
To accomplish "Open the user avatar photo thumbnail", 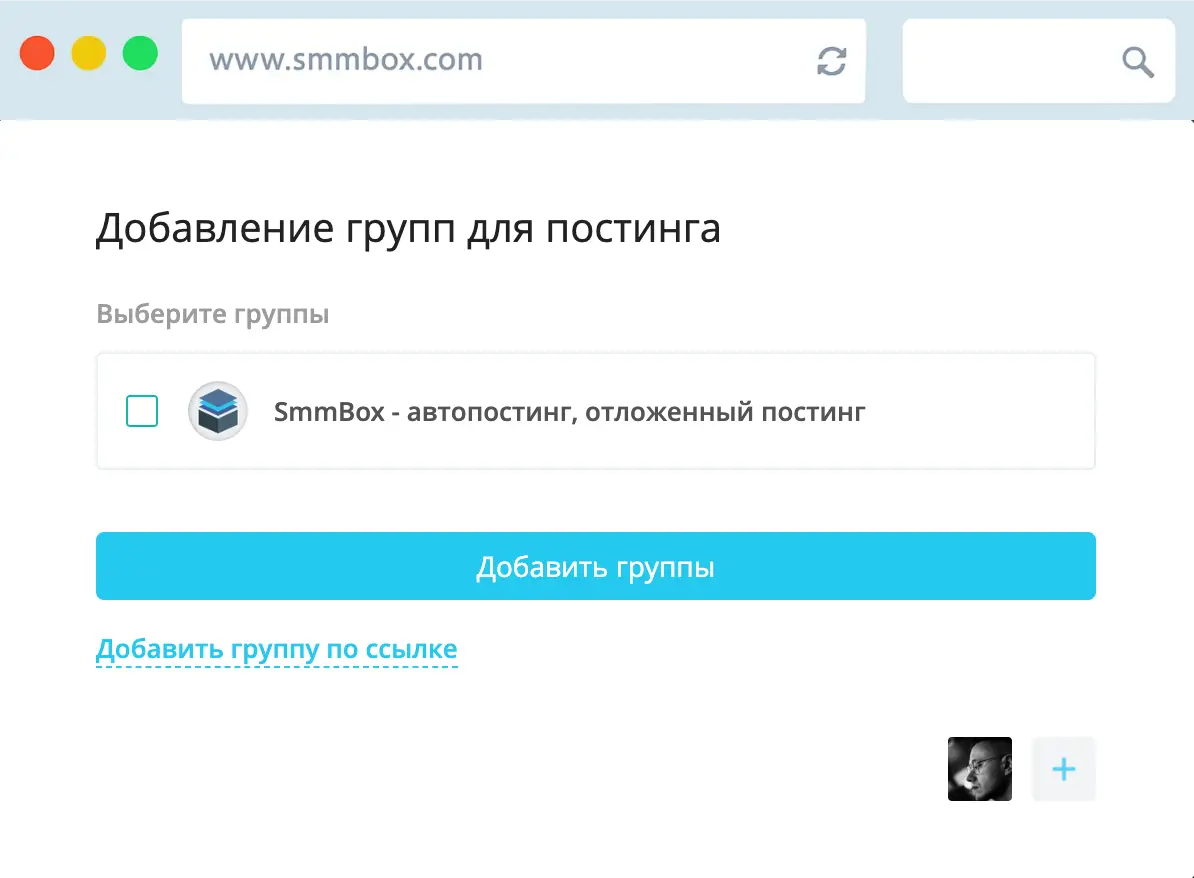I will tap(980, 769).
